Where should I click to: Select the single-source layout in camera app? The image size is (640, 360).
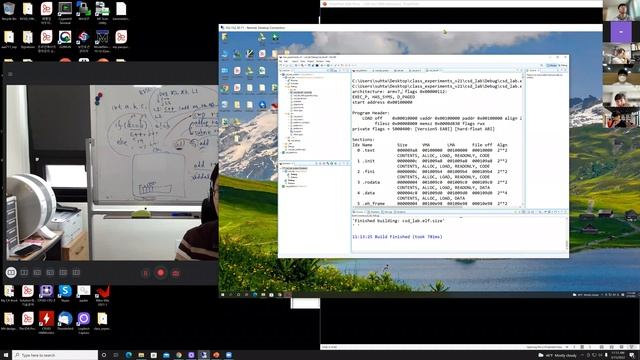coord(11,272)
